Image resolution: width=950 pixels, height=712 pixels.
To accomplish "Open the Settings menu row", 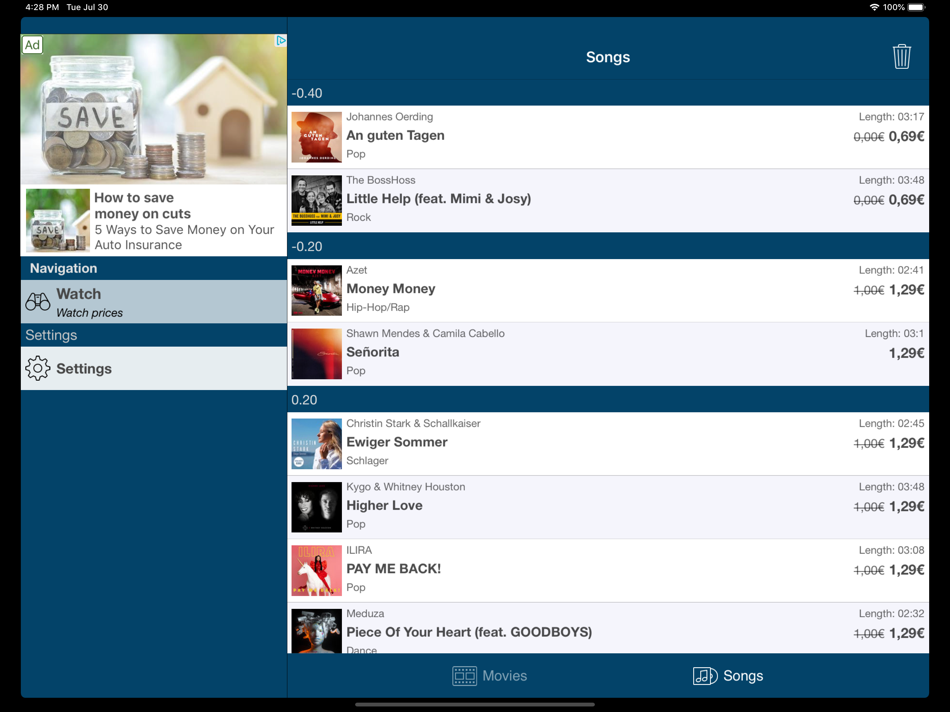I will pyautogui.click(x=154, y=368).
